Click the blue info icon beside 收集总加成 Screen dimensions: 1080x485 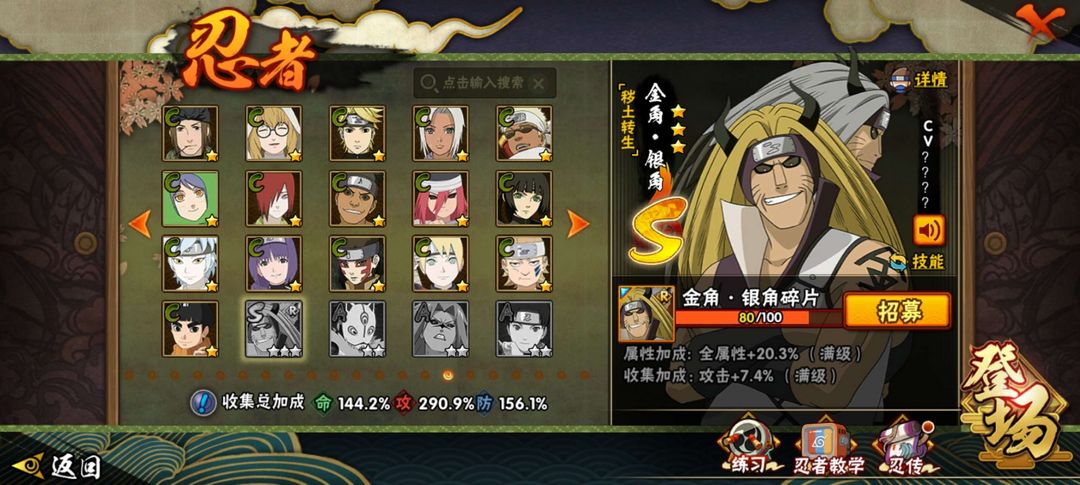click(x=203, y=402)
